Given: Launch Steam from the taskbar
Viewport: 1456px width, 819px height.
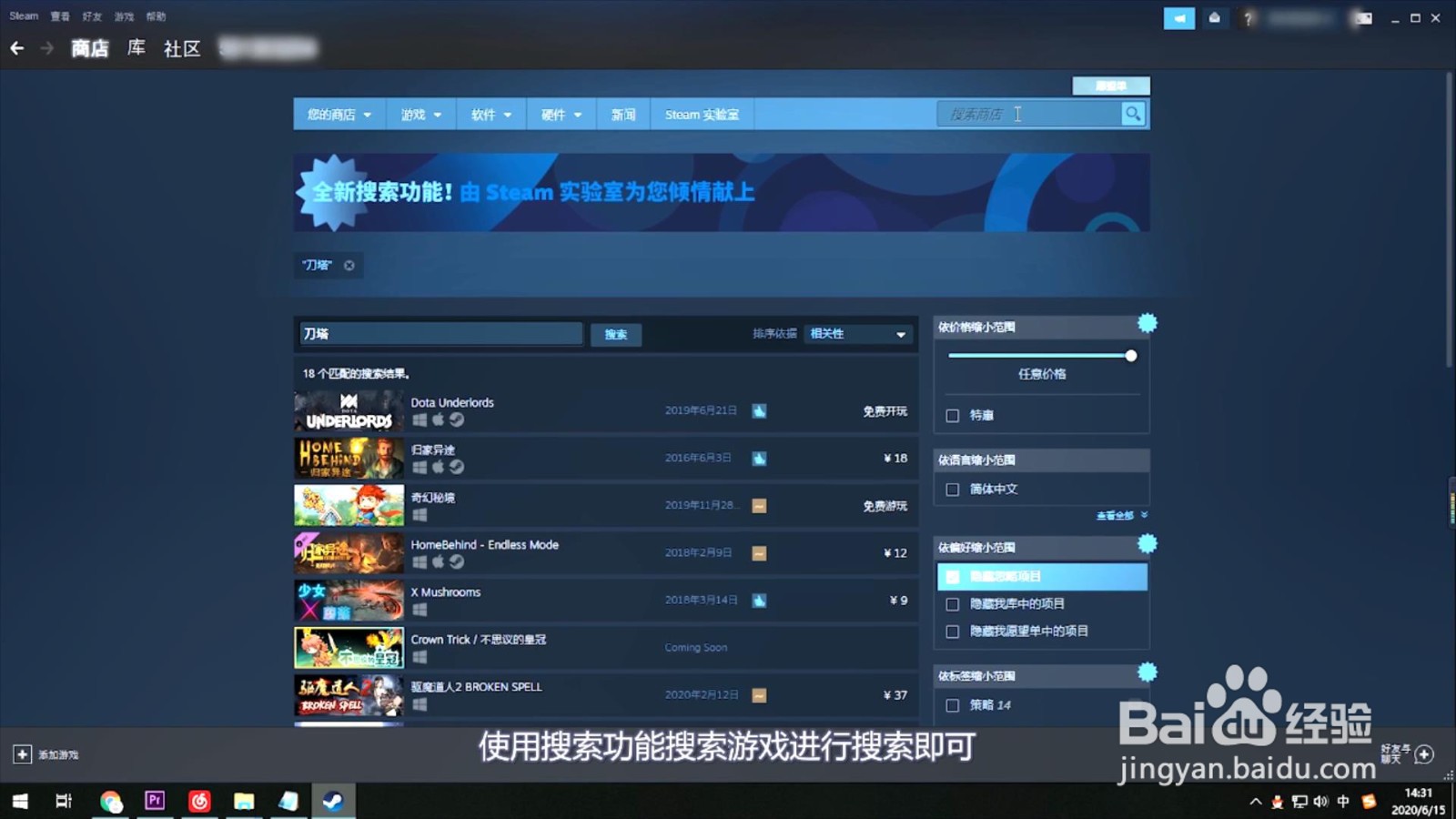Looking at the screenshot, I should (331, 801).
